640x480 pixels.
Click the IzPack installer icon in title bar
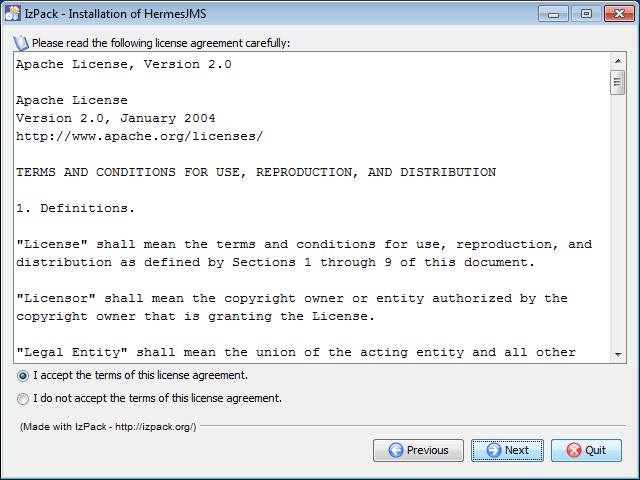pos(15,13)
